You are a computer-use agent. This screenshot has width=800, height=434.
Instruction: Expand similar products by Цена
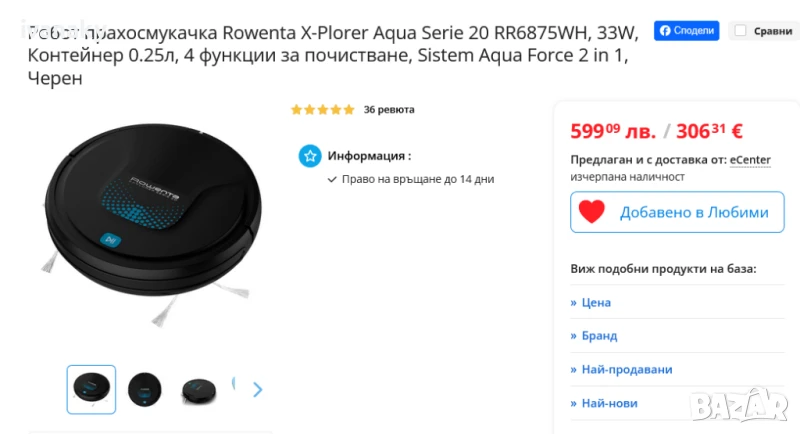[x=596, y=302]
